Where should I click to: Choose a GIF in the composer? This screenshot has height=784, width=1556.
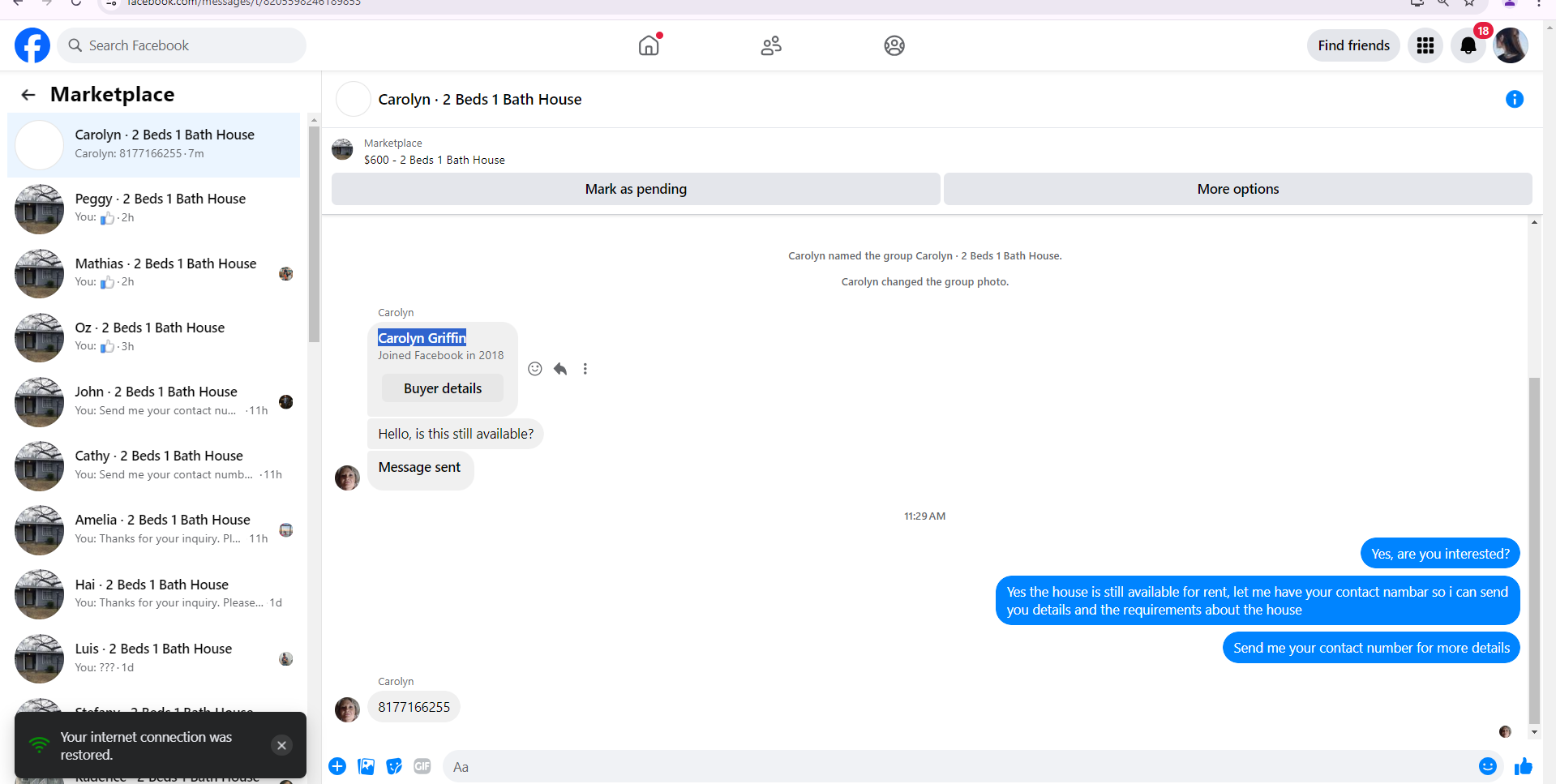pos(422,766)
